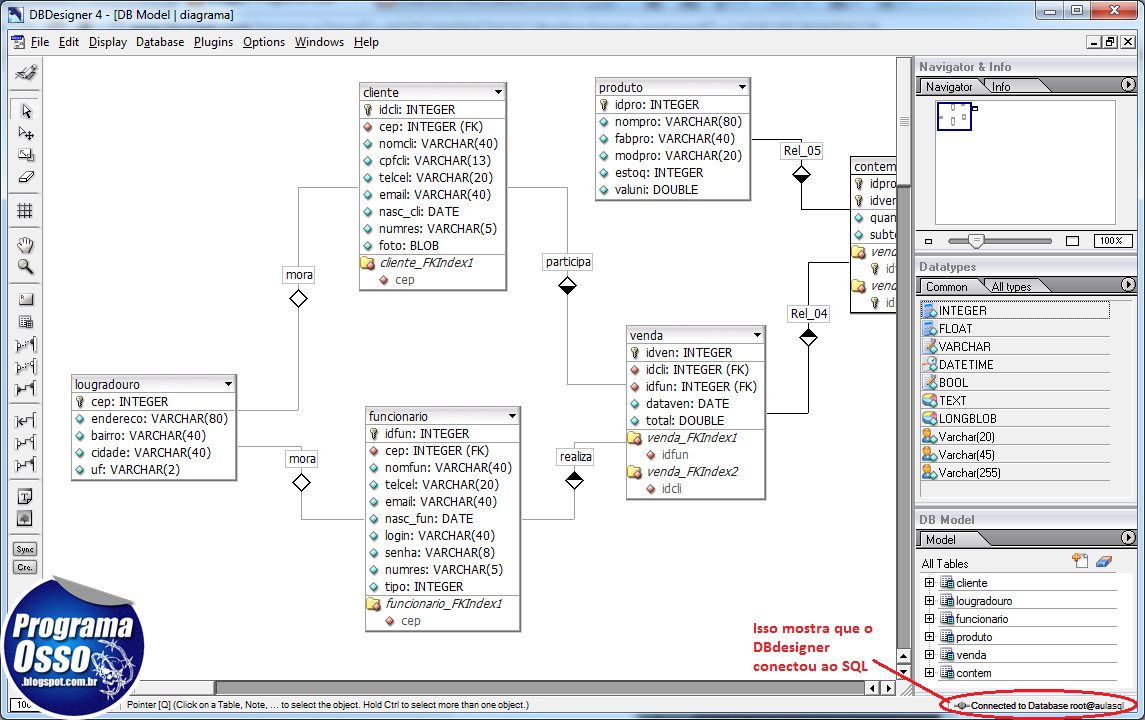The width and height of the screenshot is (1145, 720).
Task: Expand lougradouro in the All Tables tree
Action: click(929, 601)
